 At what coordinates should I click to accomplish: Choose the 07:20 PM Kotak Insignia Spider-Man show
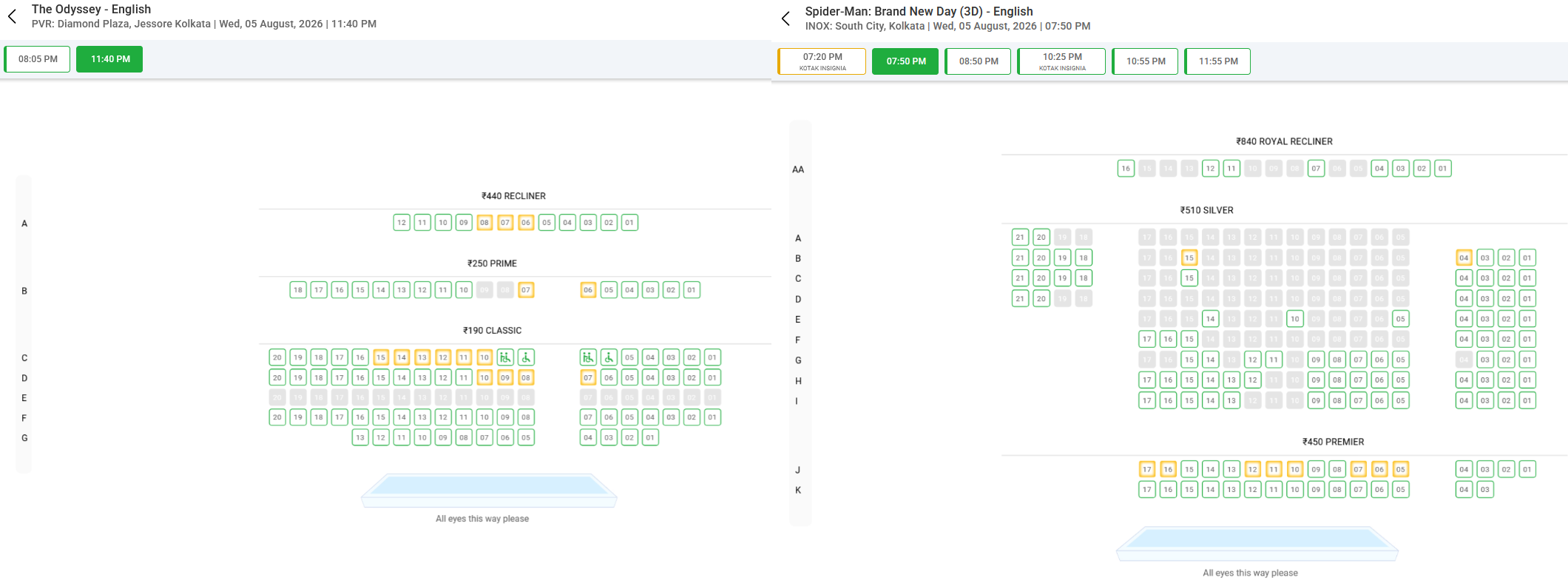822,61
